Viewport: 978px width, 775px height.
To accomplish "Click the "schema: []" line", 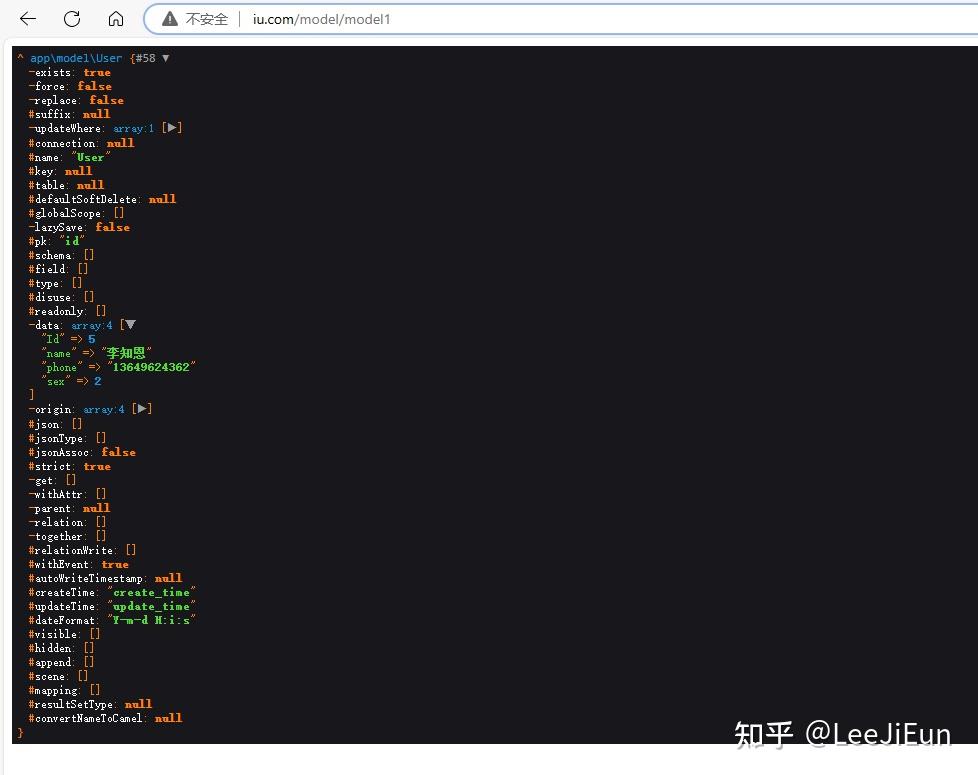I will [x=61, y=255].
